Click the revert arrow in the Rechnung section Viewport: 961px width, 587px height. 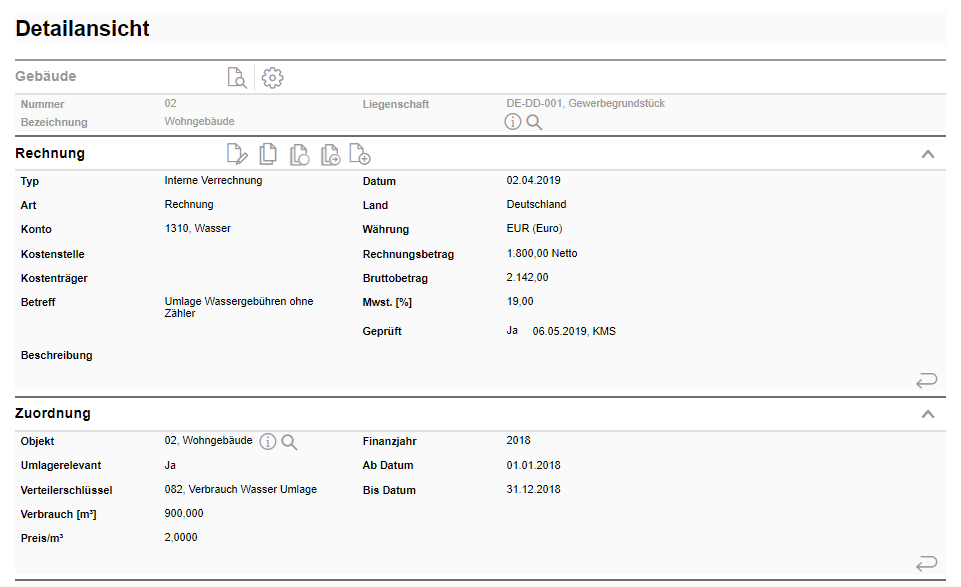tap(926, 380)
